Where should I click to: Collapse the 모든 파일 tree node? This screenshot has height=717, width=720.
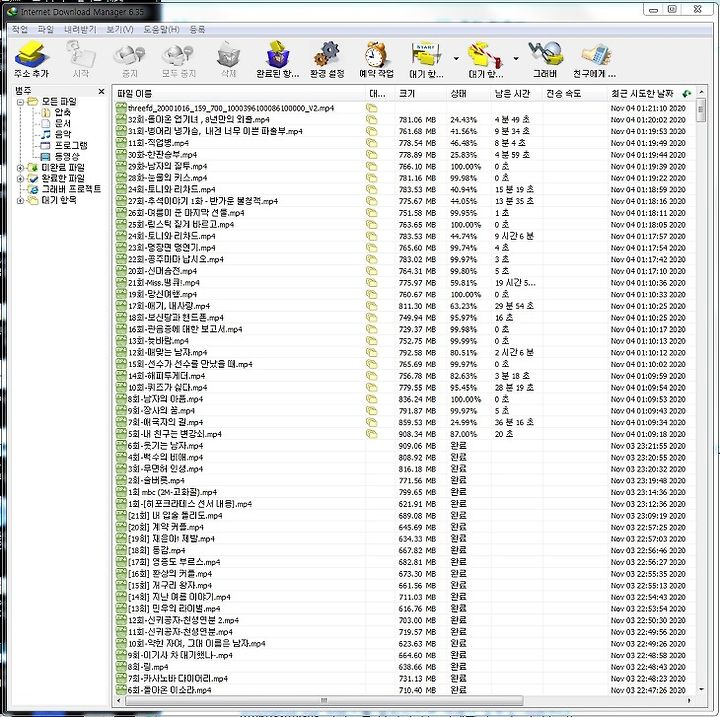pos(20,102)
